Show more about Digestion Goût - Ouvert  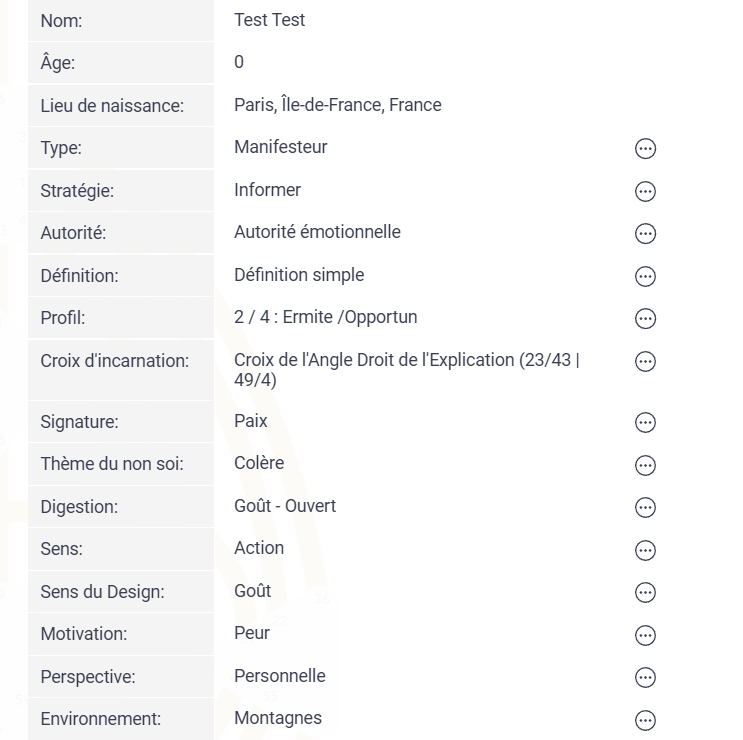click(645, 507)
